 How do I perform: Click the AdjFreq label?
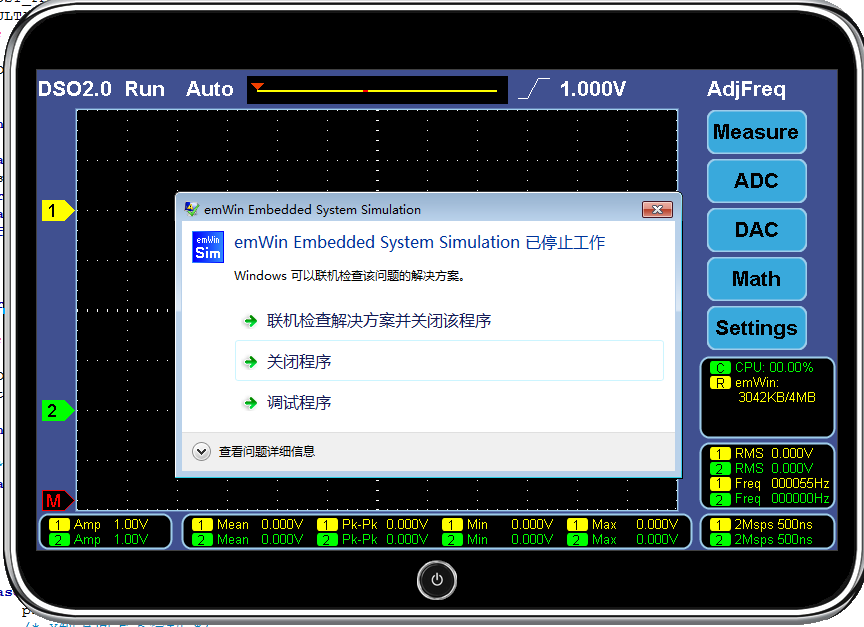pos(746,90)
